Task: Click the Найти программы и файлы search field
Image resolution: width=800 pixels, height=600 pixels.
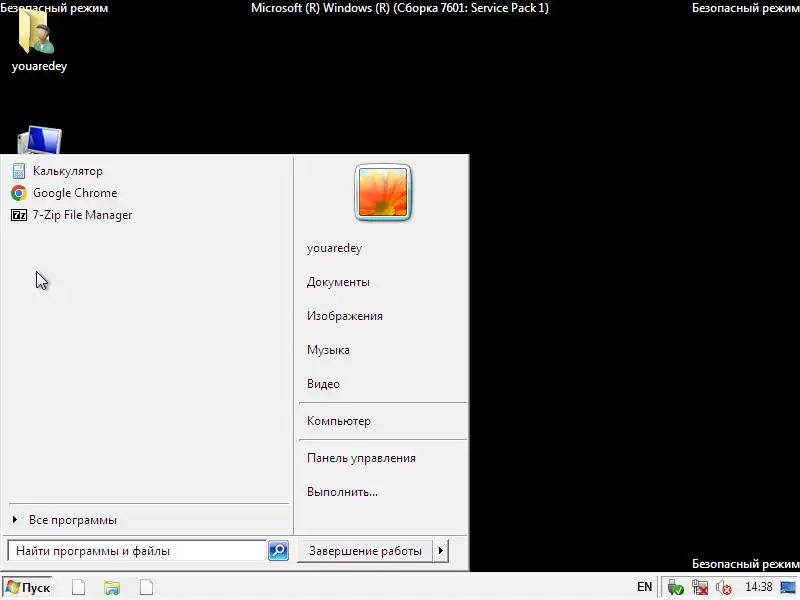Action: click(x=137, y=551)
